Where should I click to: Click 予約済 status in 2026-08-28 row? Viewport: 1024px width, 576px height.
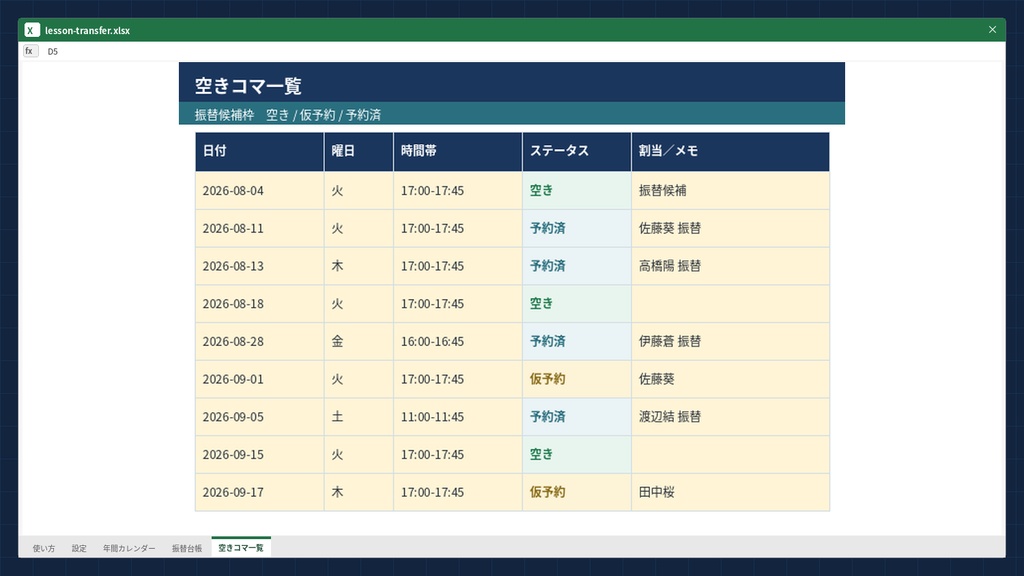[x=577, y=342]
